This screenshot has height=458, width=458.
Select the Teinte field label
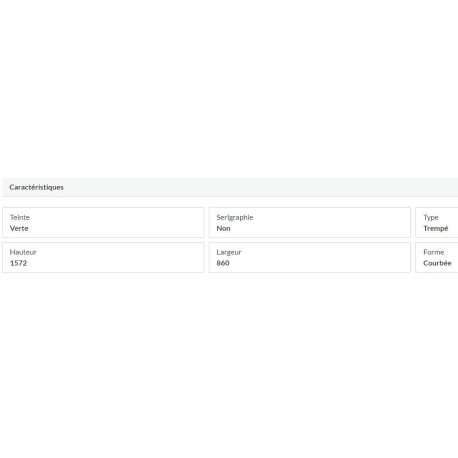pos(20,217)
